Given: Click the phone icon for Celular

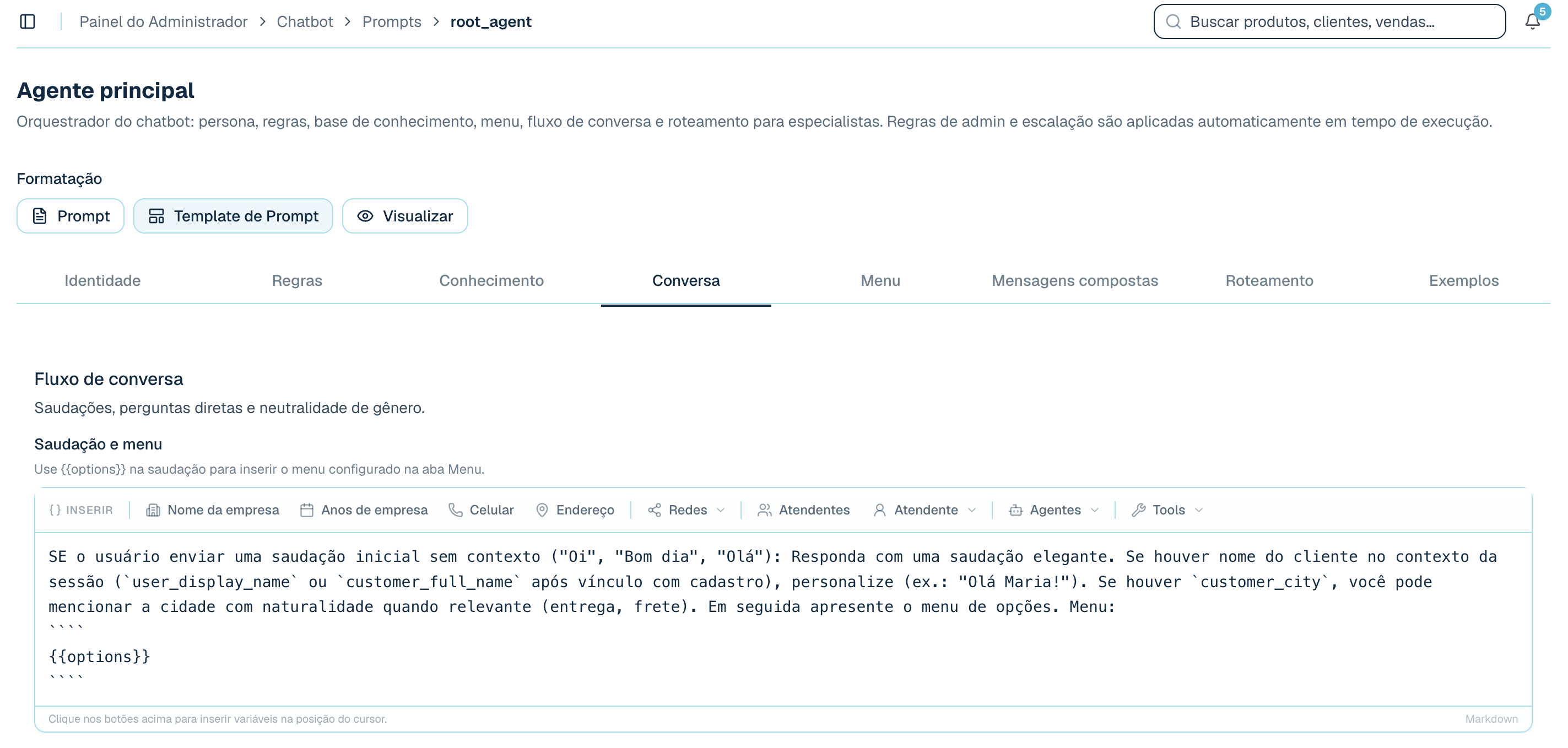Looking at the screenshot, I should (x=455, y=510).
